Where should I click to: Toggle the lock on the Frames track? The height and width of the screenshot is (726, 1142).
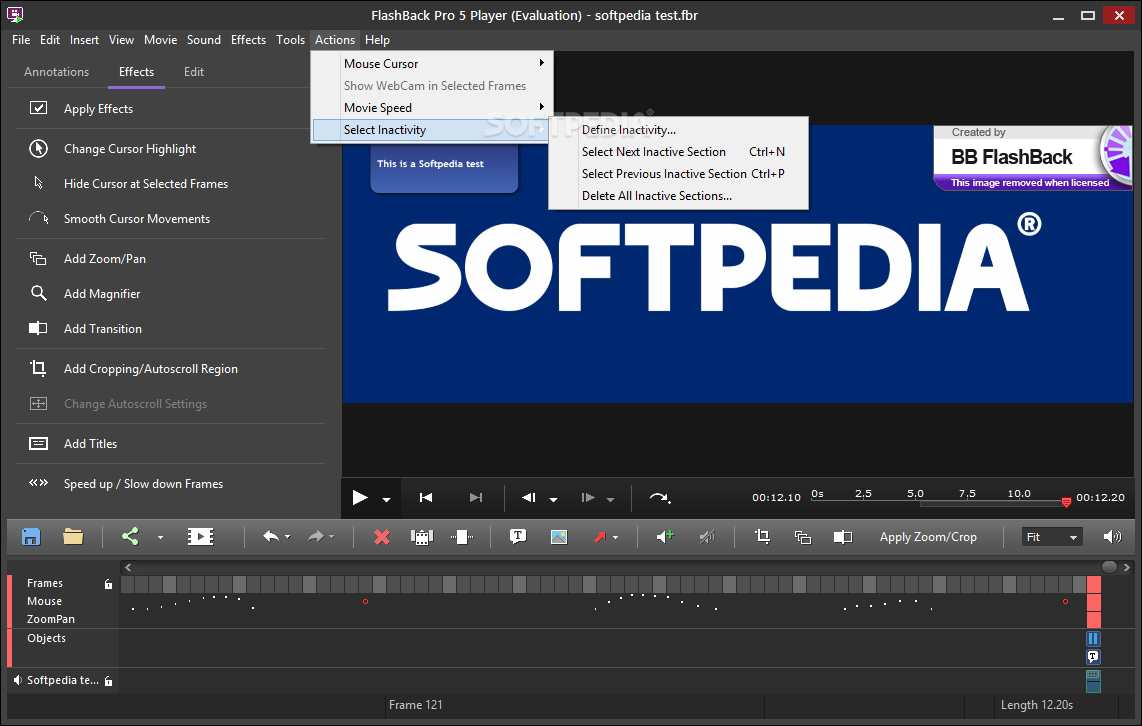(x=108, y=584)
